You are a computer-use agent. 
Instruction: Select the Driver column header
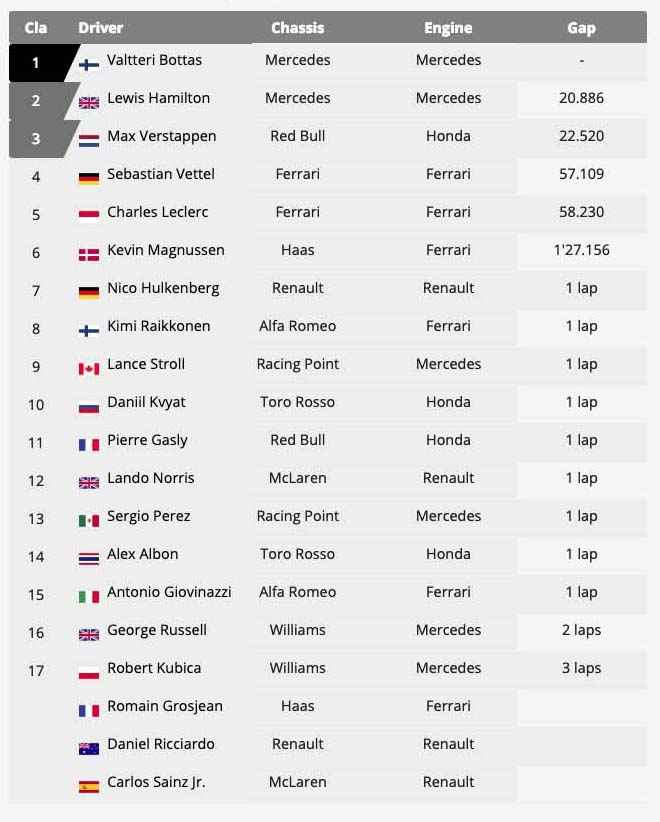click(101, 28)
